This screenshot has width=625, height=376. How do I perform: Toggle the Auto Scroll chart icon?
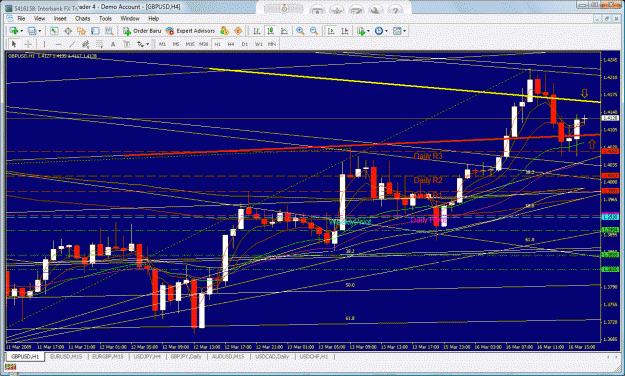(x=331, y=31)
